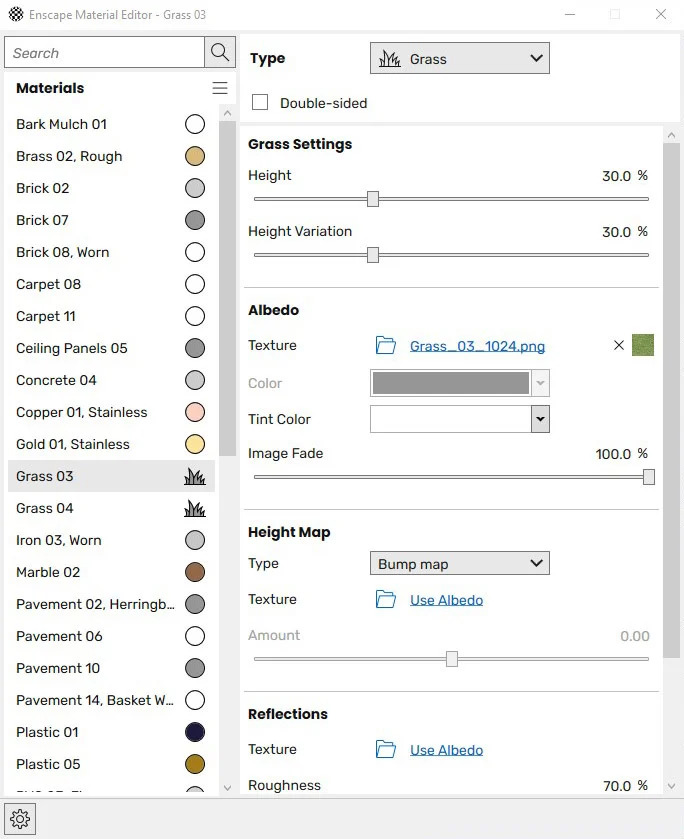This screenshot has height=839, width=684.
Task: Click the grass icon beside Grass 04
Action: [x=196, y=508]
